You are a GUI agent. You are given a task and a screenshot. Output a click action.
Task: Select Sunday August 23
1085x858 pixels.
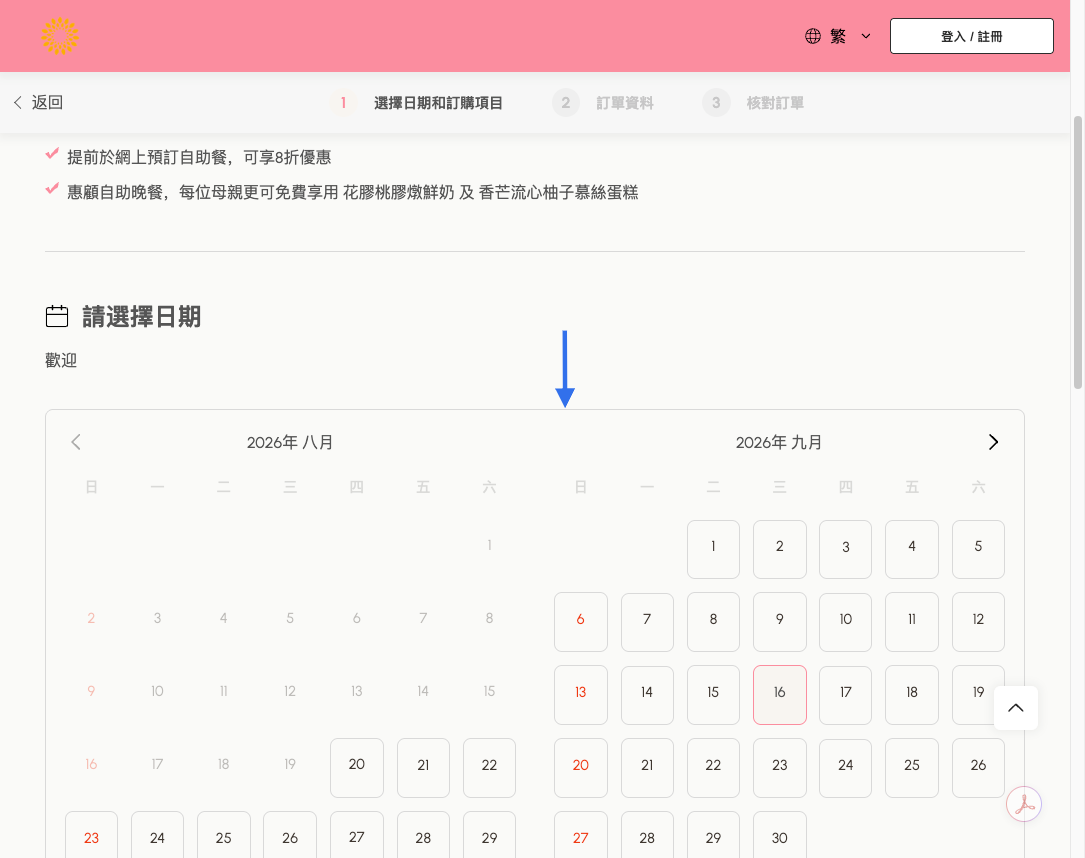click(x=91, y=835)
